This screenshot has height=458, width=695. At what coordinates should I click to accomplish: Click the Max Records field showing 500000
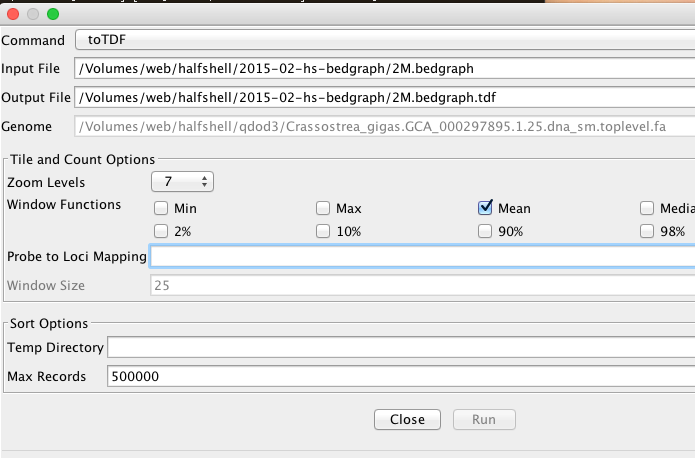point(401,376)
